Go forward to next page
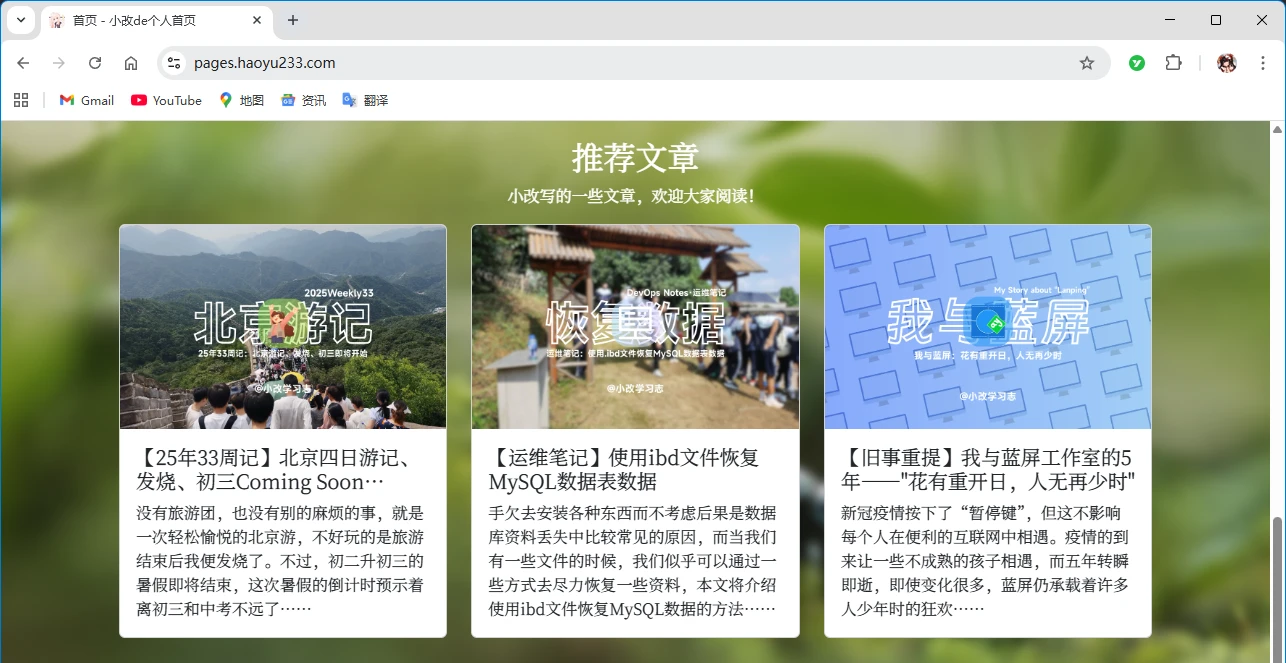The width and height of the screenshot is (1286, 663). pos(59,63)
